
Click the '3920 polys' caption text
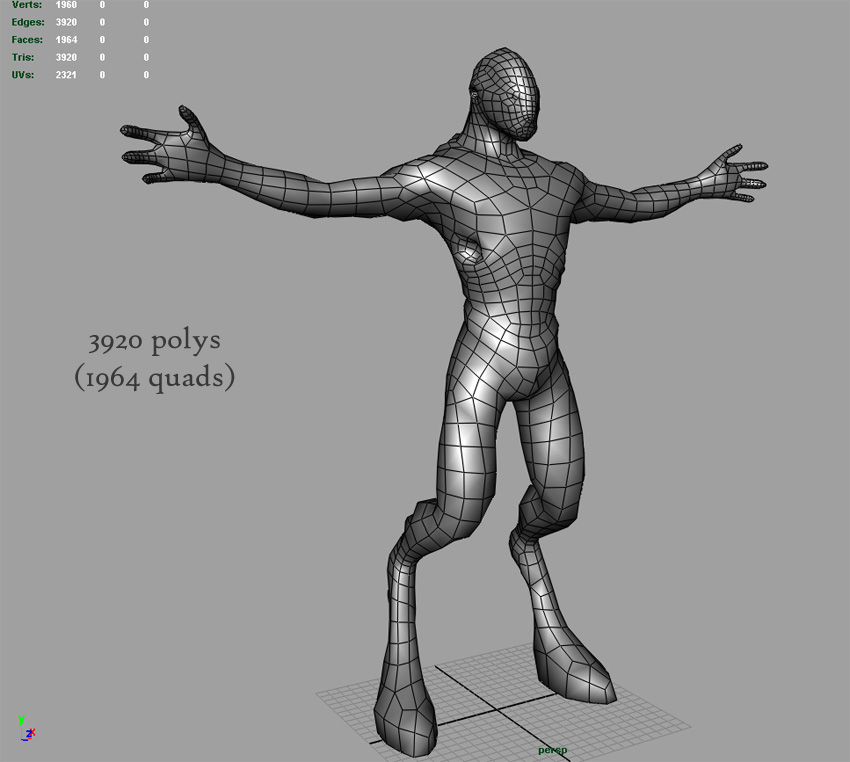pos(154,341)
